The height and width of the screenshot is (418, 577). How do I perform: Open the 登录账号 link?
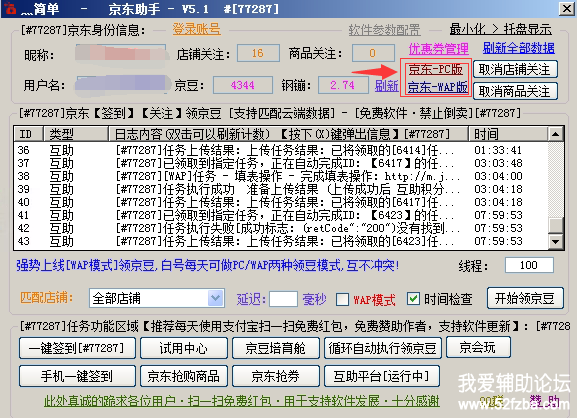(197, 29)
